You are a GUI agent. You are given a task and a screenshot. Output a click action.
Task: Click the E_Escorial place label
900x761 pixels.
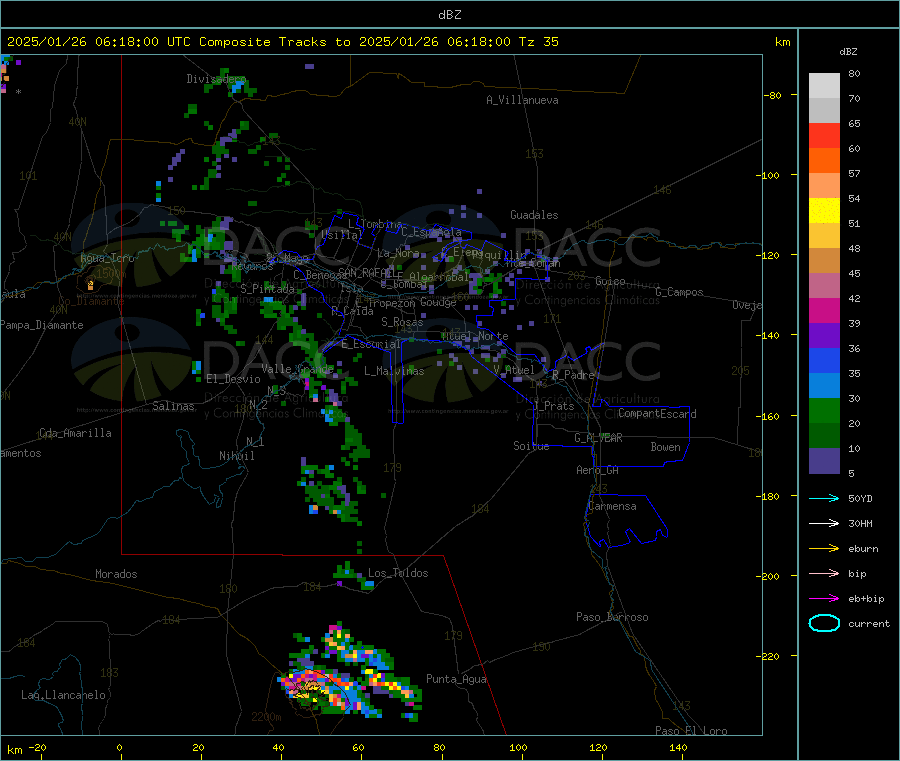click(x=370, y=344)
